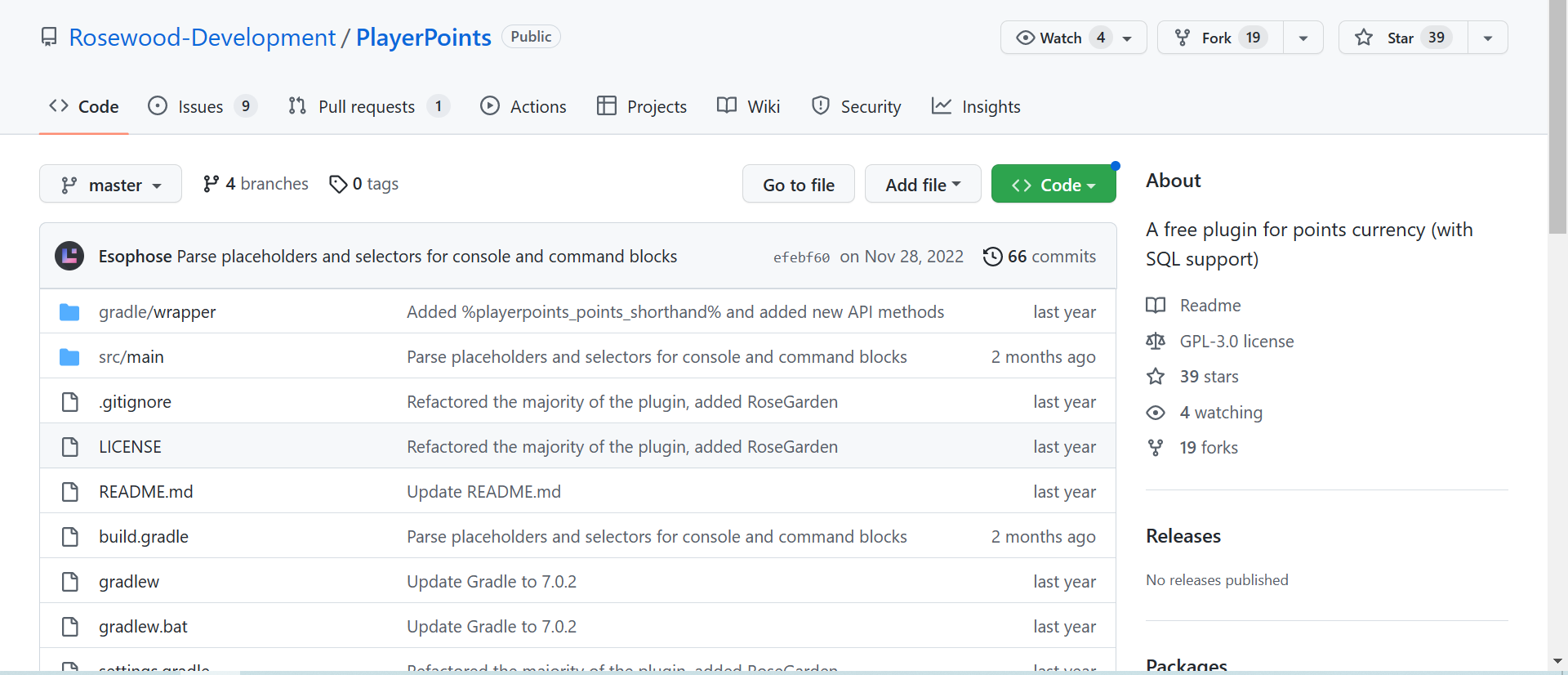View the 0 tags link
This screenshot has height=675, width=1568.
363,184
